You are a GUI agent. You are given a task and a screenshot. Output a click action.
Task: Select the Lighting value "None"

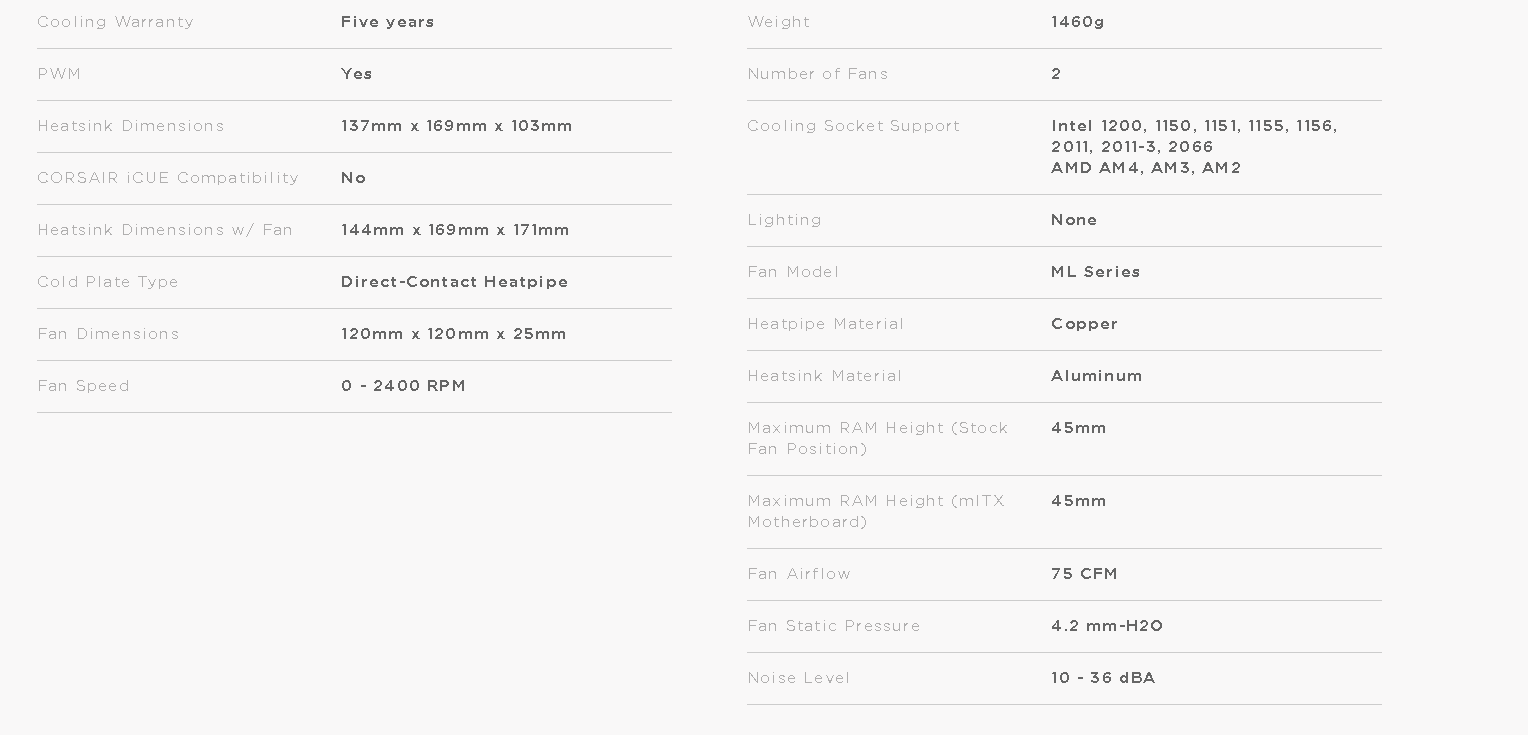click(x=1073, y=220)
